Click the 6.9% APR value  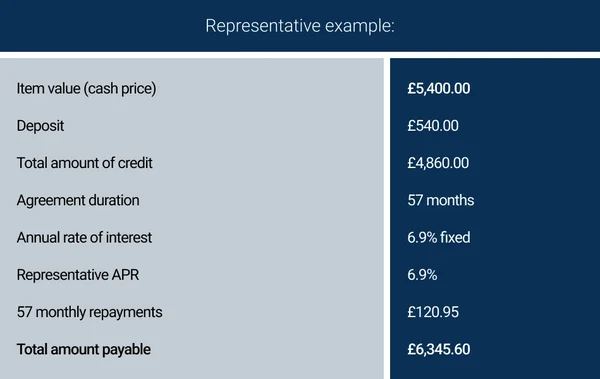coord(422,275)
